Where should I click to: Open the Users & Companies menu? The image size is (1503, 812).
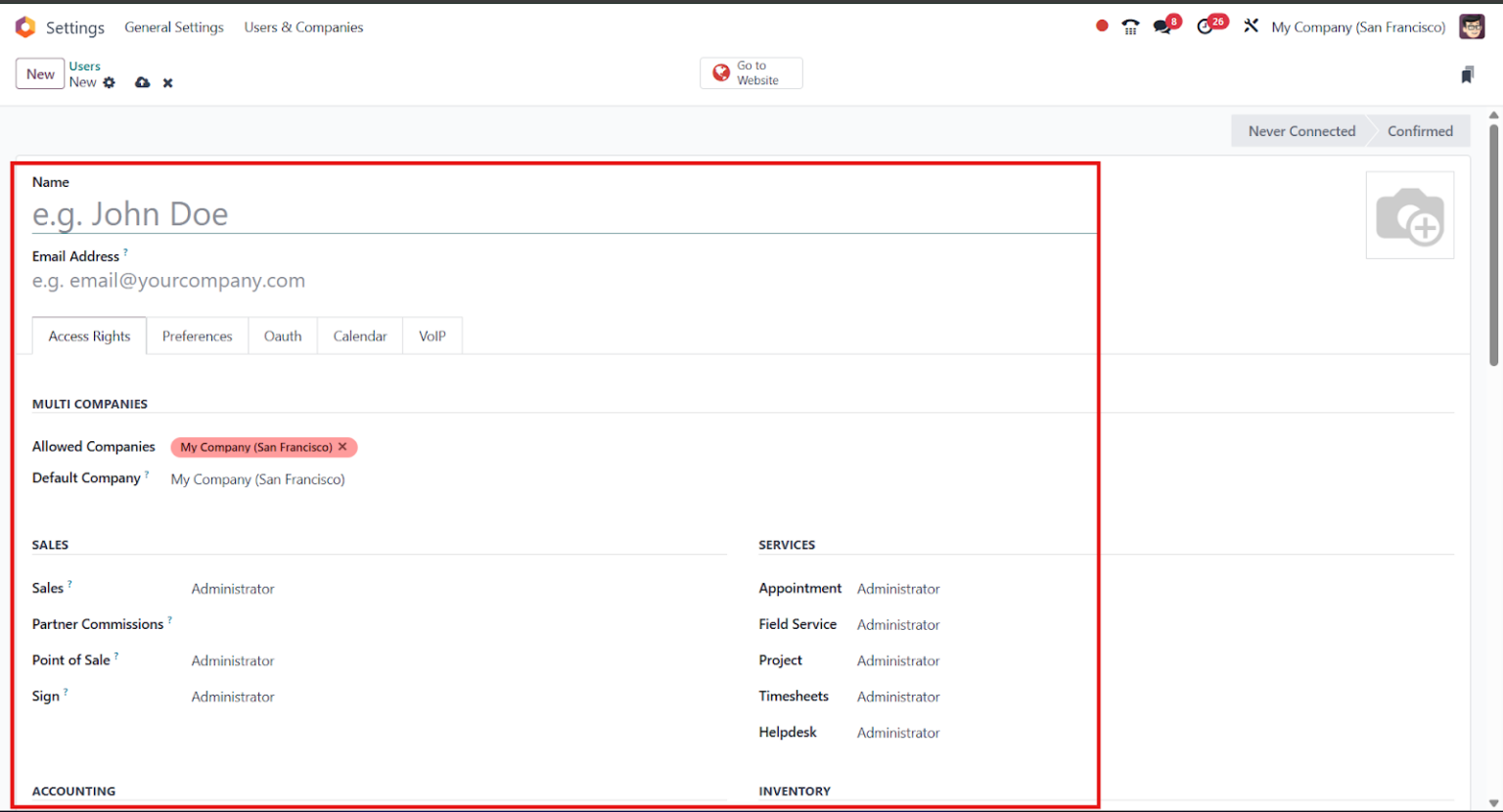(303, 26)
